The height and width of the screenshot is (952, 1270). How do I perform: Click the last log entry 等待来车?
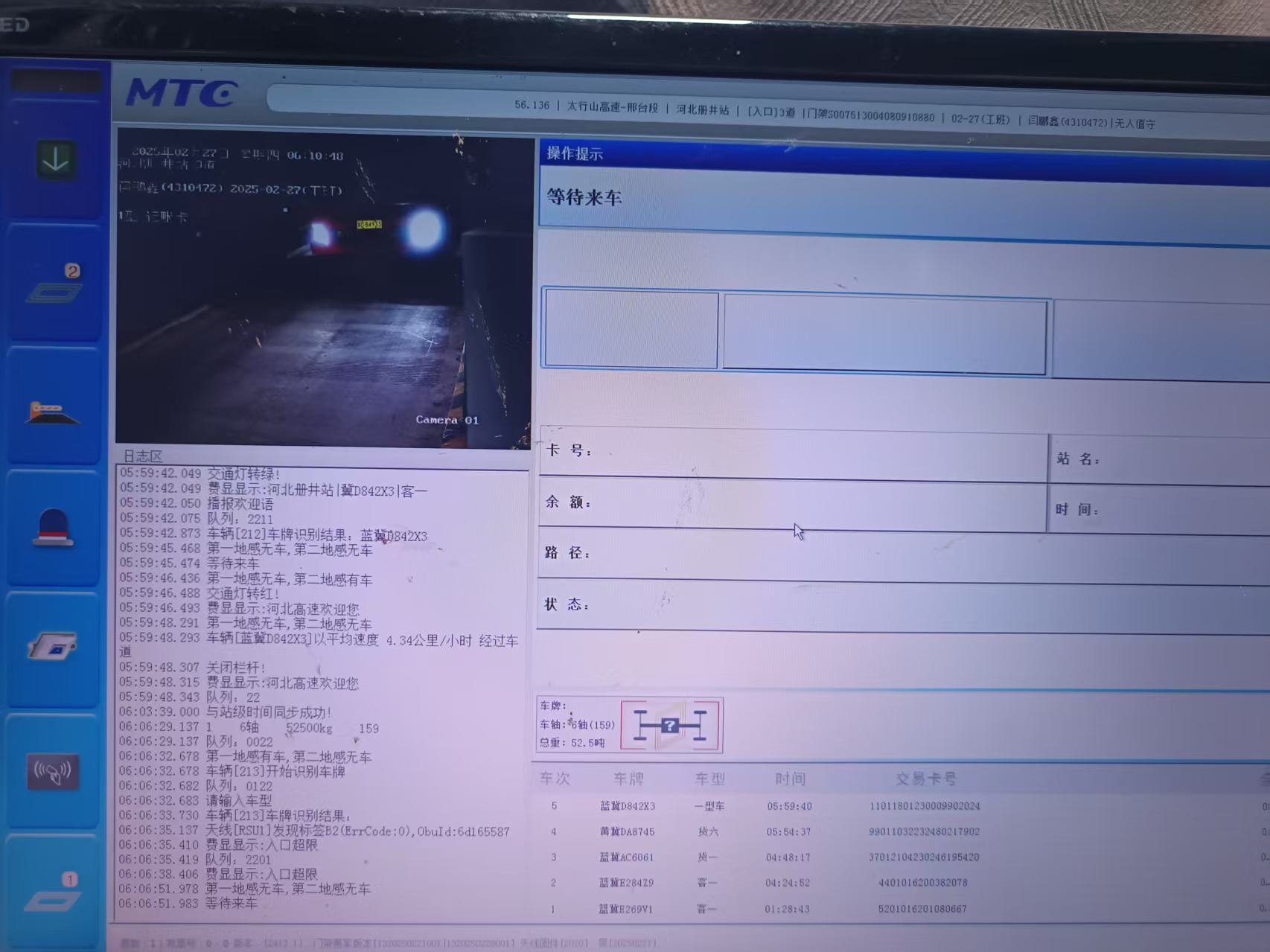tap(232, 904)
